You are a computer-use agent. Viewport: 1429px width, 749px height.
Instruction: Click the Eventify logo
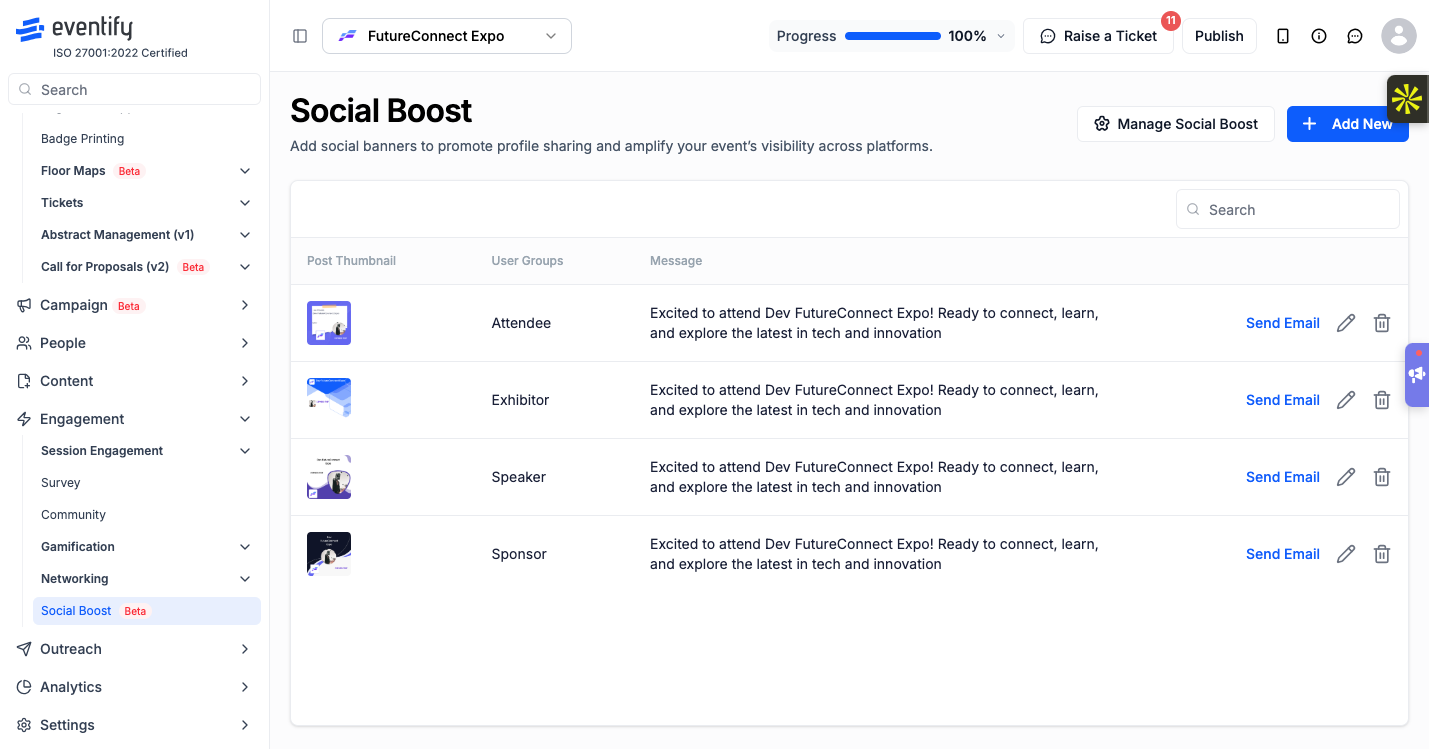(x=74, y=29)
